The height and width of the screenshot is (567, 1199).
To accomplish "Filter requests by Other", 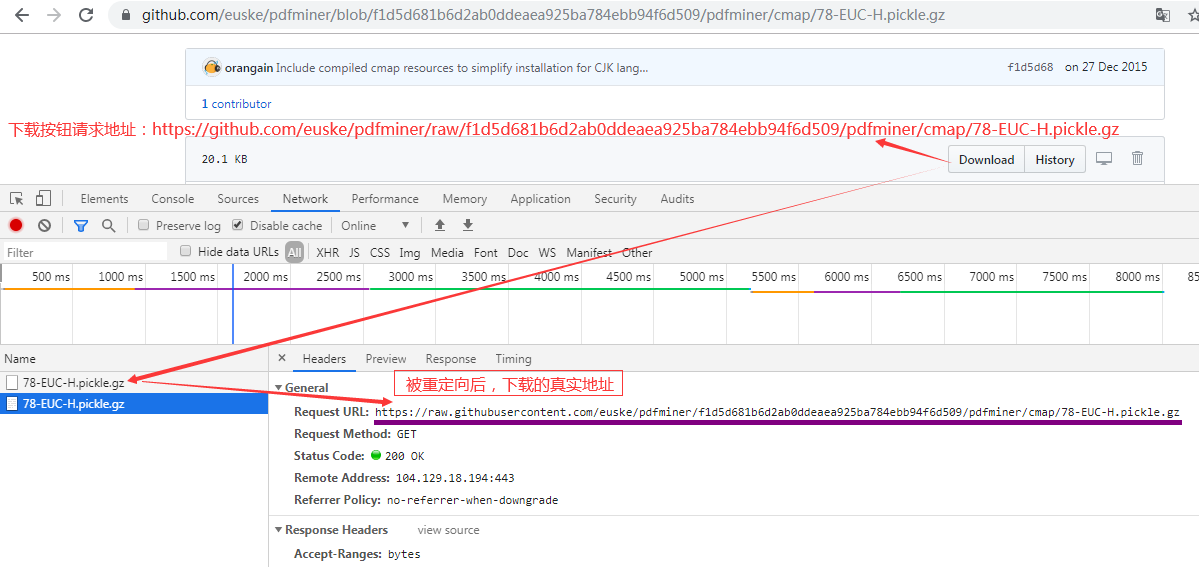I will coord(637,253).
